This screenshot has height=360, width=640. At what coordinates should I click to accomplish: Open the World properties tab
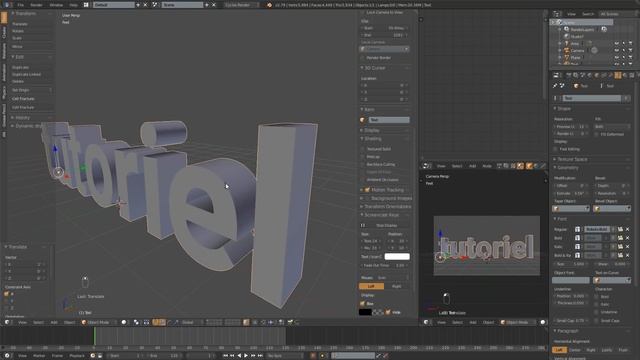pyautogui.click(x=589, y=75)
